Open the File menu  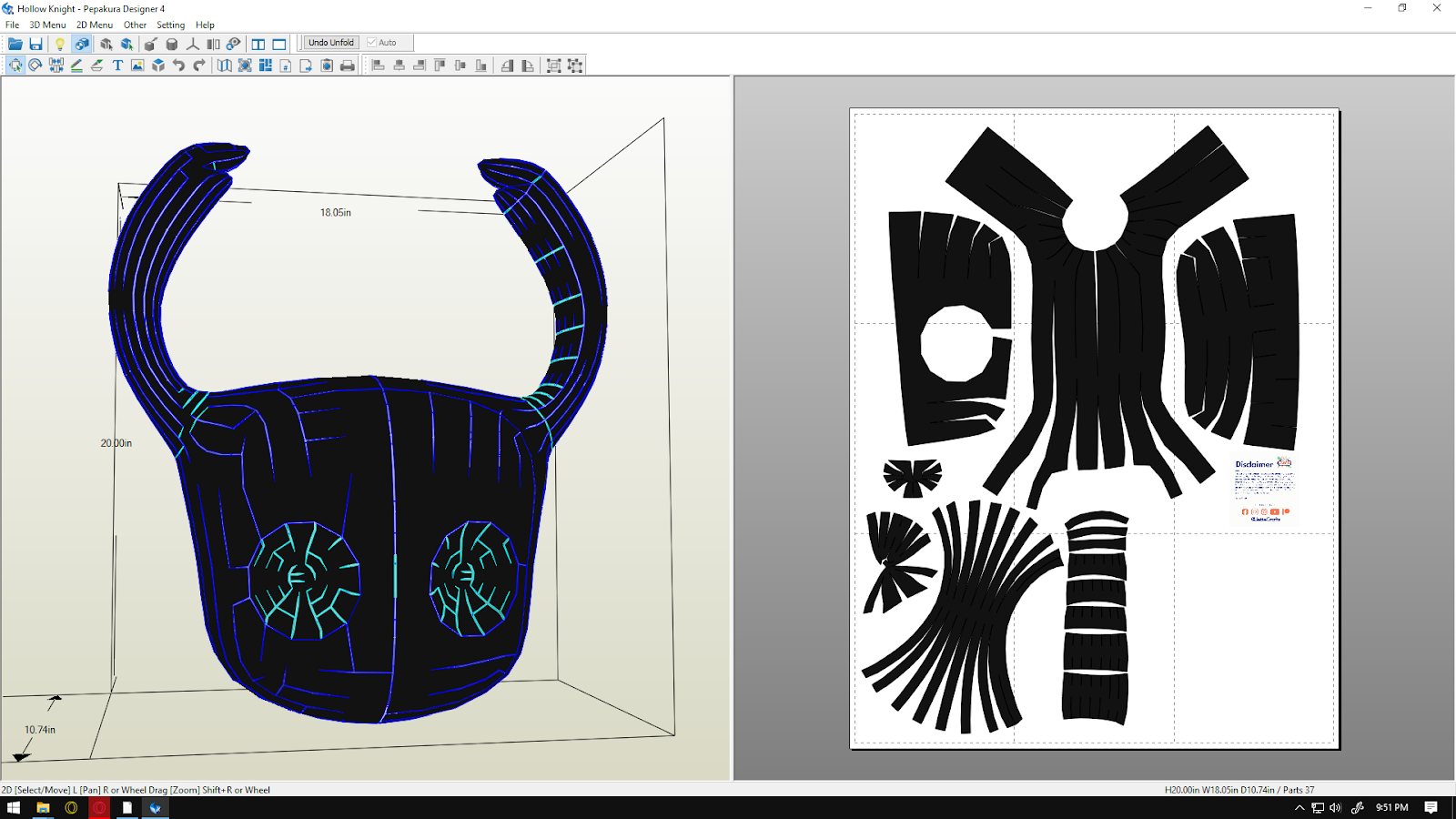click(12, 25)
